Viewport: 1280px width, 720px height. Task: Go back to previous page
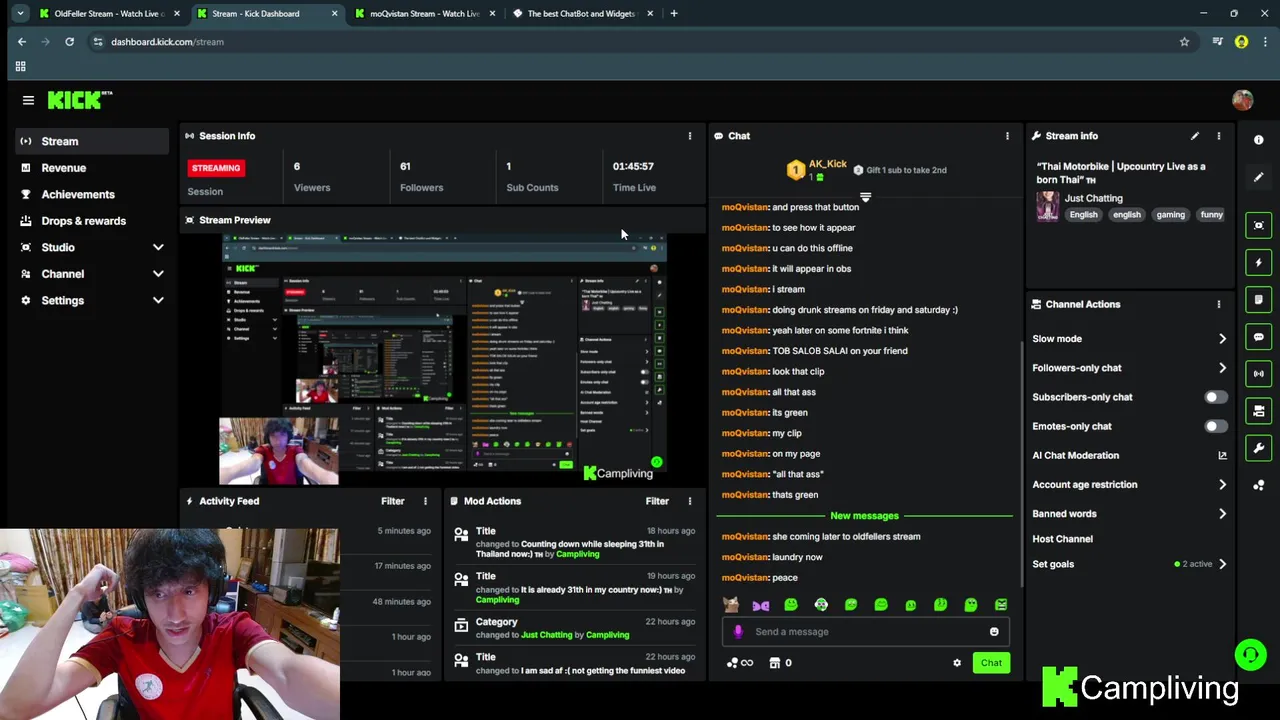click(x=22, y=42)
